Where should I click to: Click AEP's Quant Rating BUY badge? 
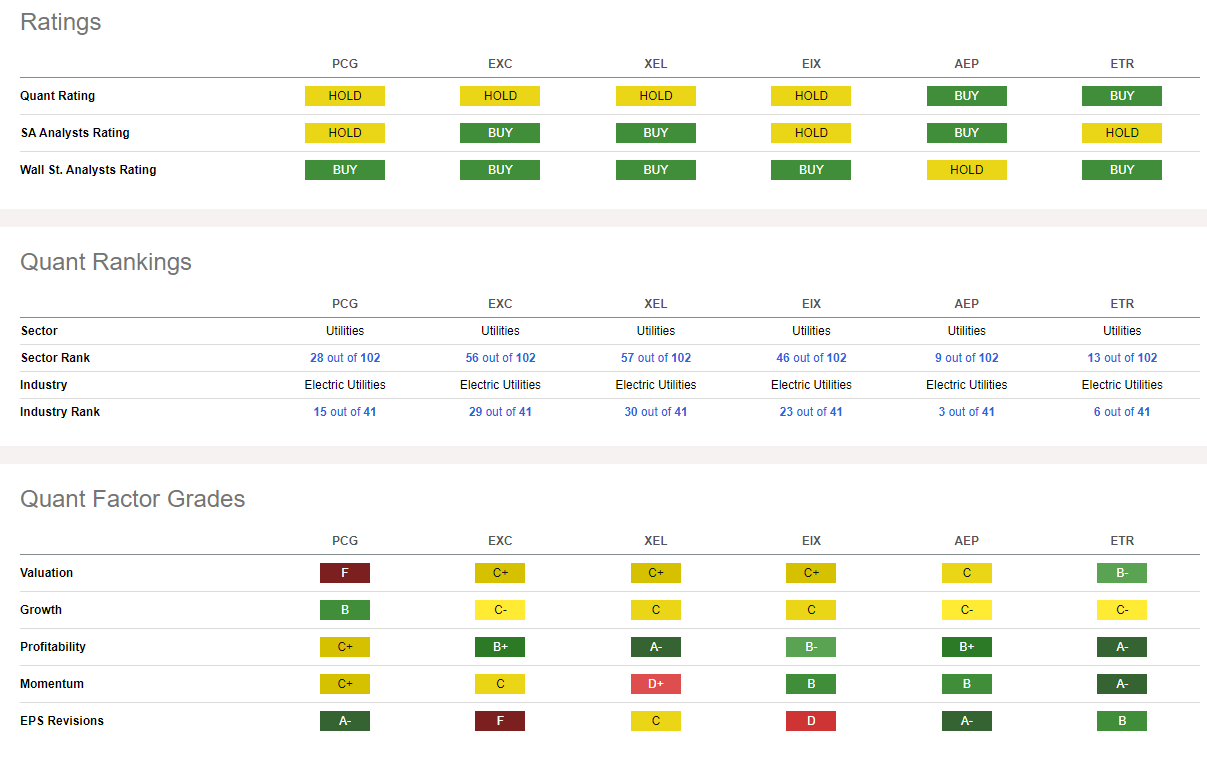coord(966,96)
